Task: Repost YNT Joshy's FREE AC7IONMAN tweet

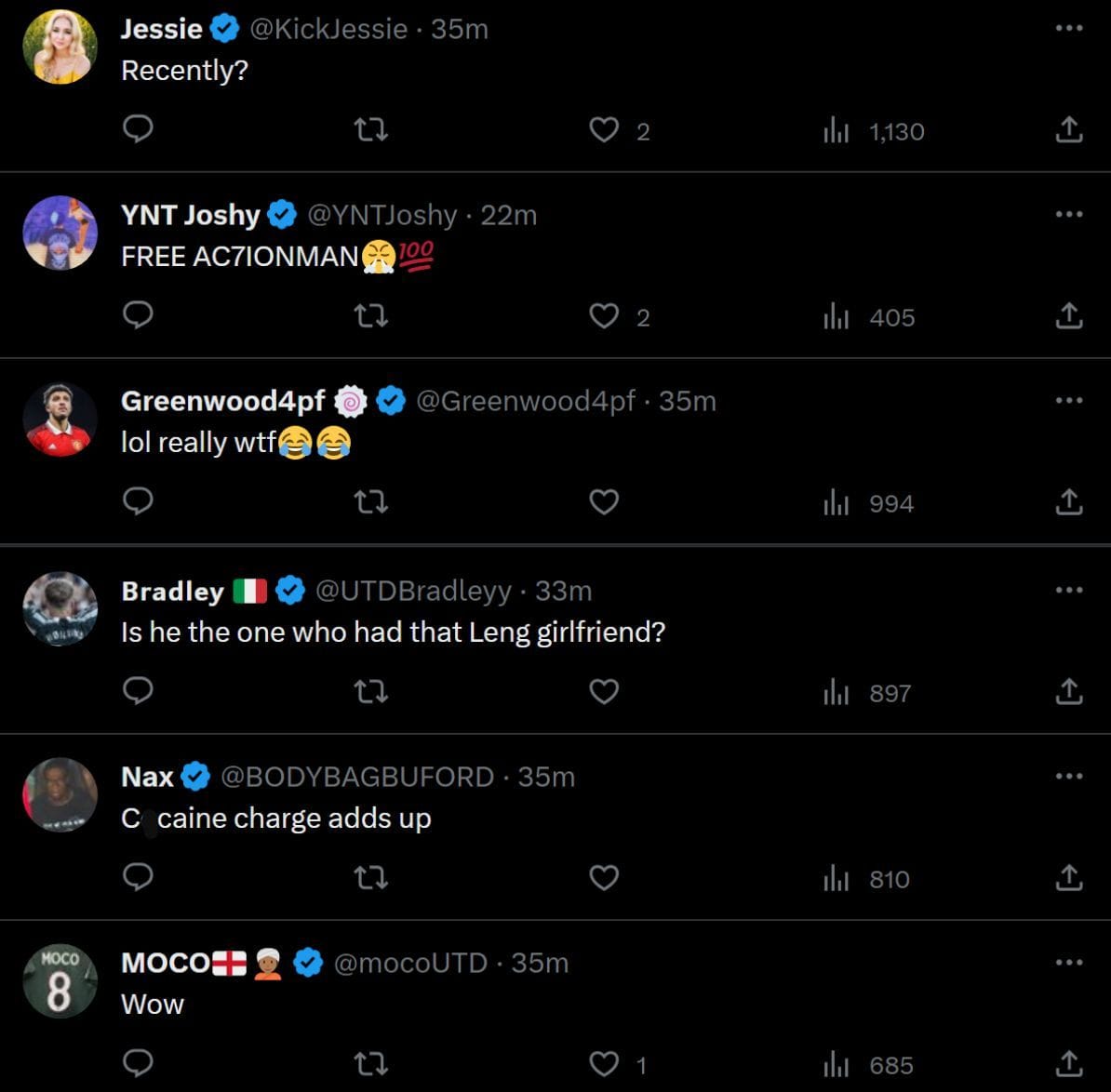Action: 371,316
